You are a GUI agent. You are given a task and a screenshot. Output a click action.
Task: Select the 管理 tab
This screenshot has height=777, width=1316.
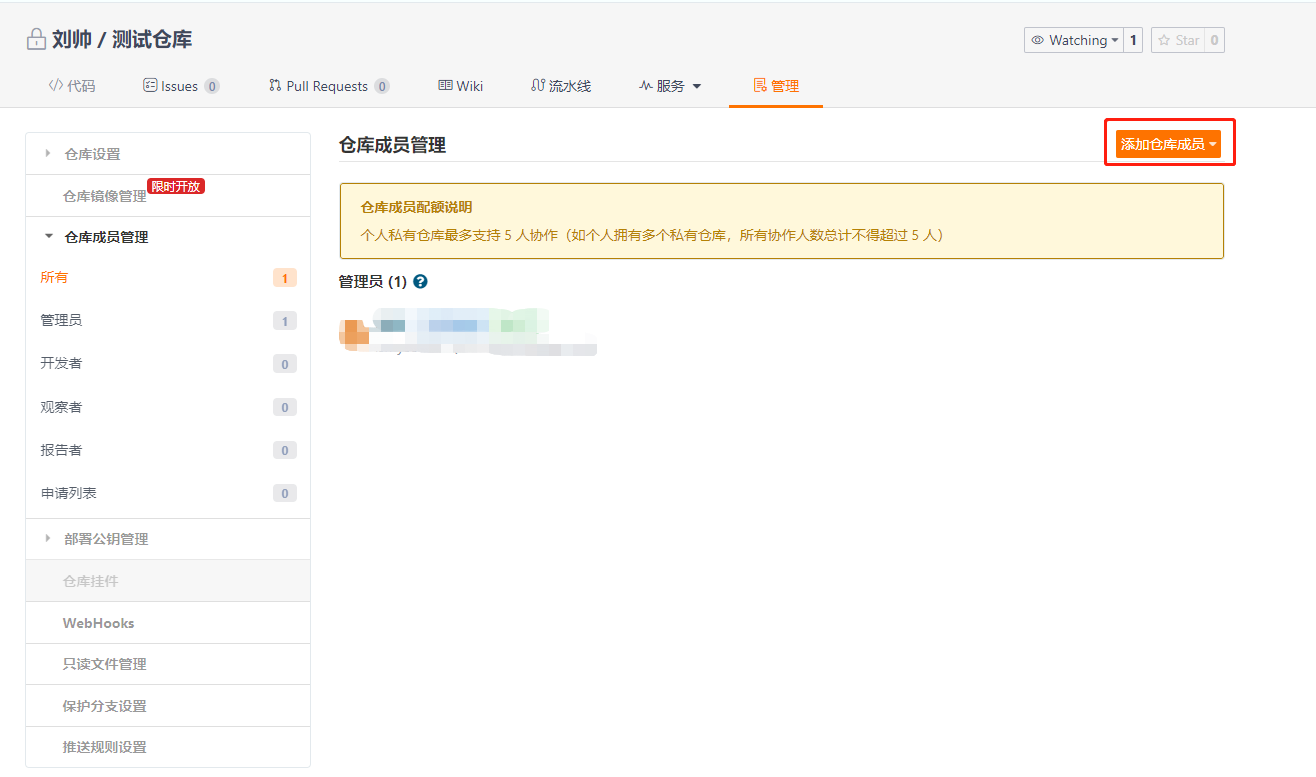tap(776, 86)
